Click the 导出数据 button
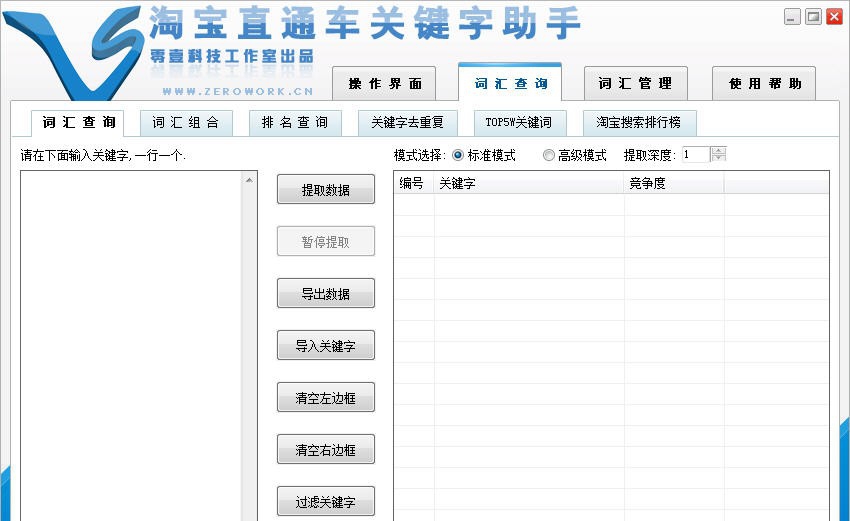This screenshot has height=521, width=850. [x=326, y=293]
